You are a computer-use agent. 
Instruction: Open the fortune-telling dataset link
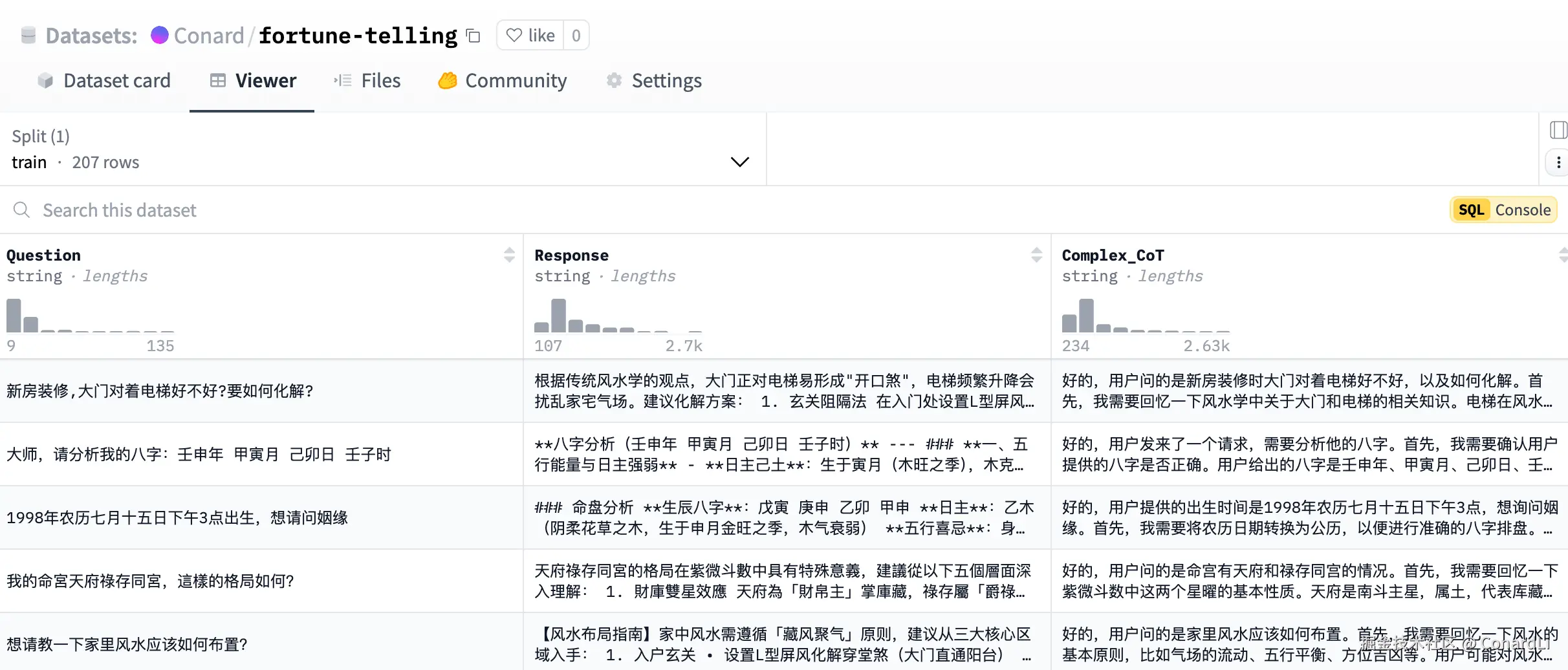(x=357, y=35)
